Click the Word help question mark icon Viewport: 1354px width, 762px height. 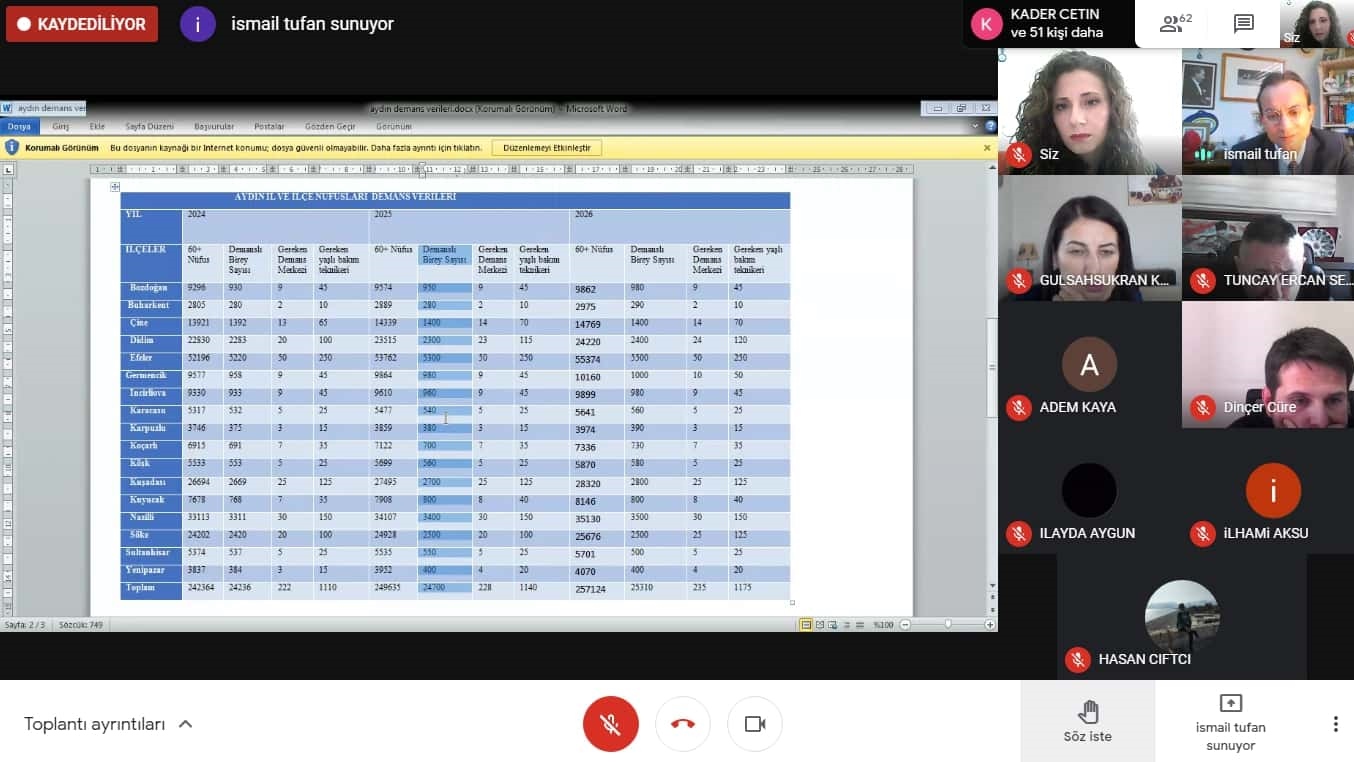(990, 127)
